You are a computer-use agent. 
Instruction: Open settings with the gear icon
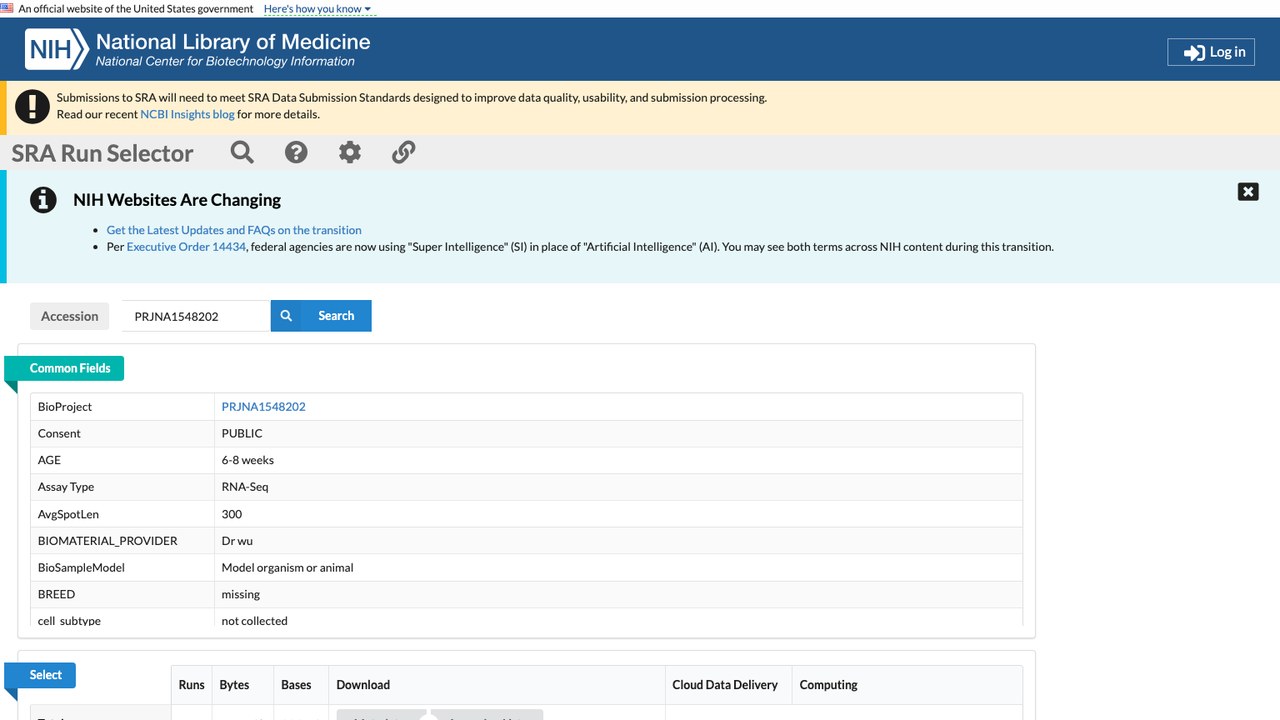(x=350, y=152)
